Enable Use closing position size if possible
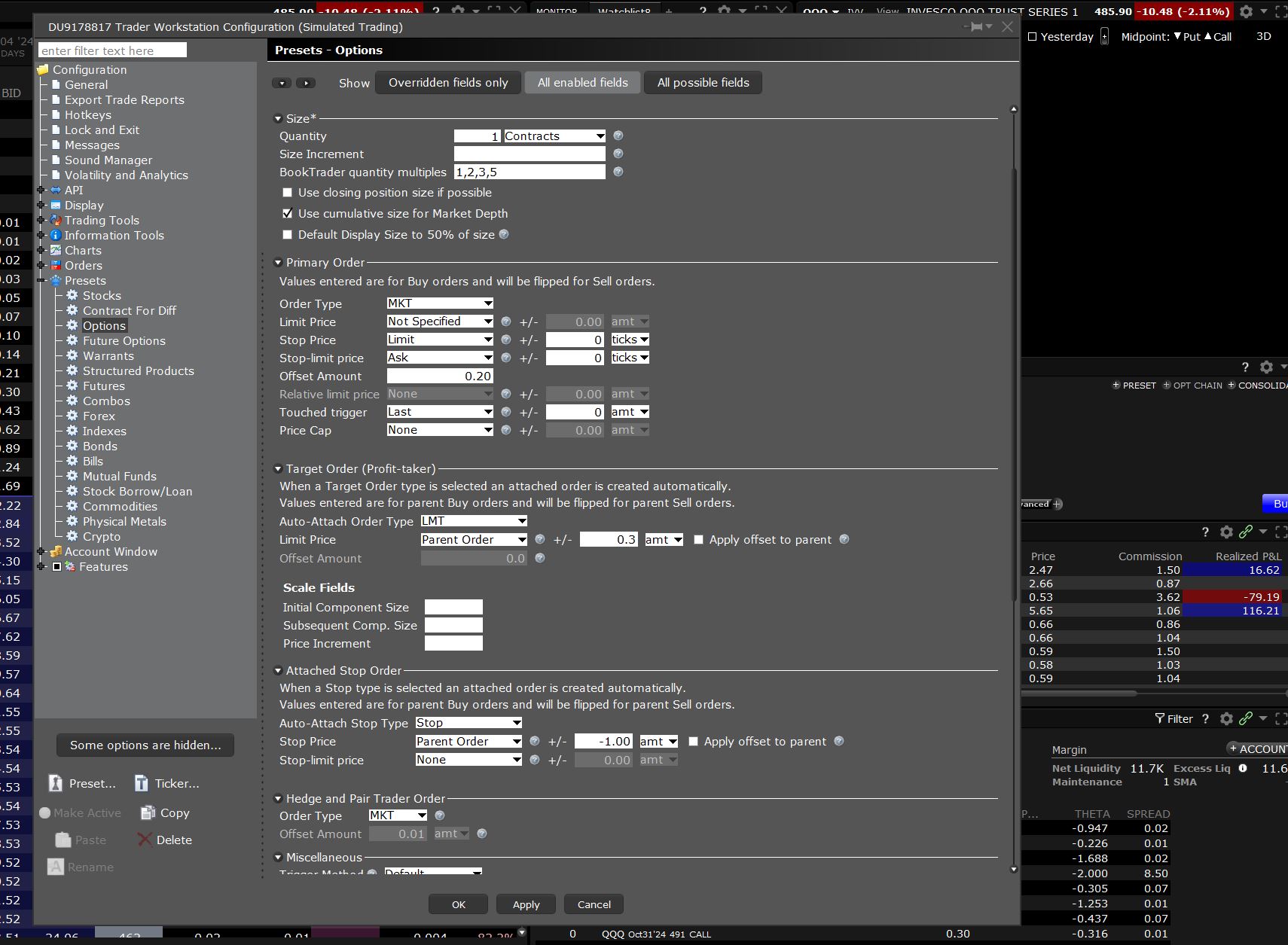This screenshot has width=1288, height=945. (287, 193)
